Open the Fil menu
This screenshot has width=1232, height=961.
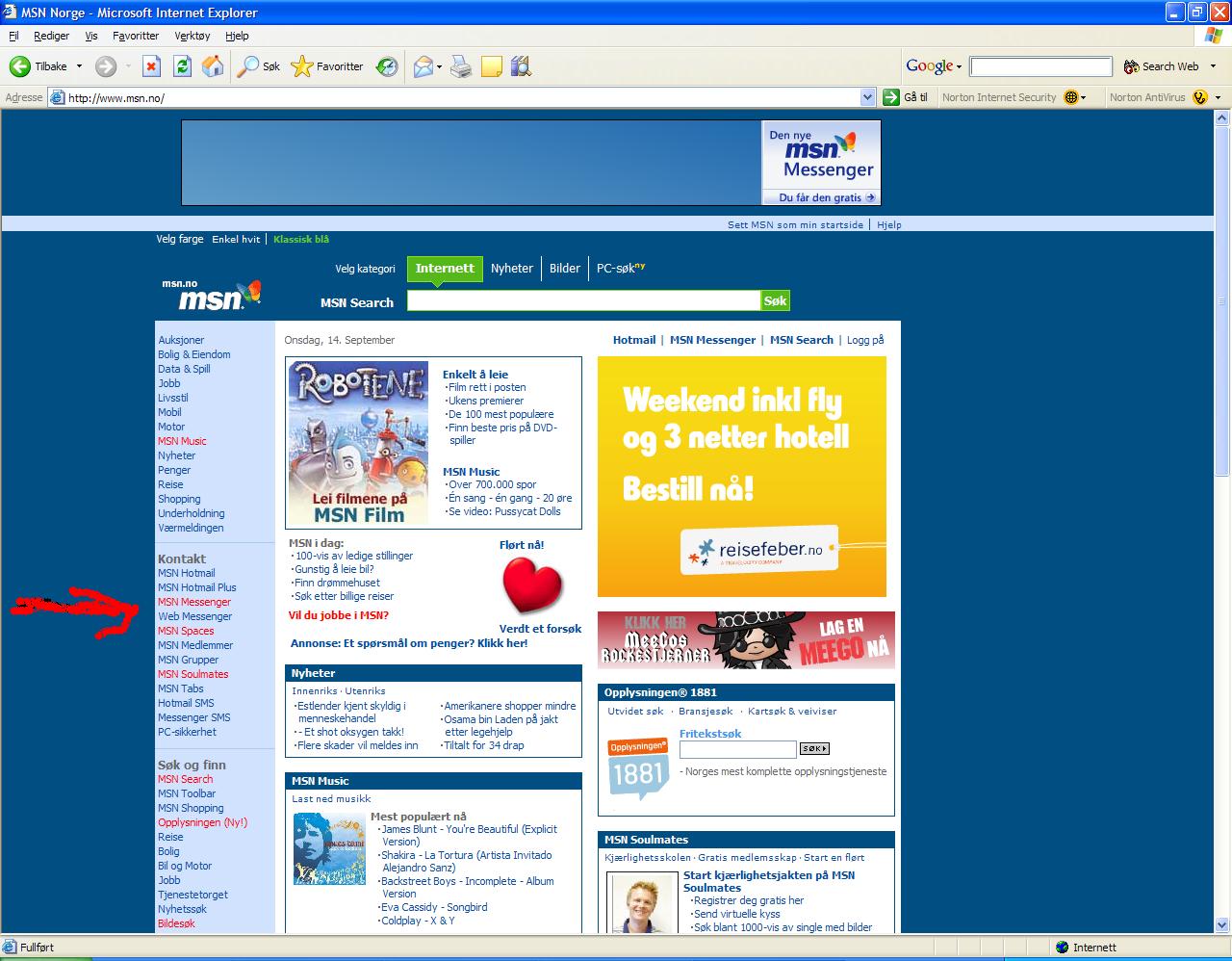pyautogui.click(x=13, y=36)
